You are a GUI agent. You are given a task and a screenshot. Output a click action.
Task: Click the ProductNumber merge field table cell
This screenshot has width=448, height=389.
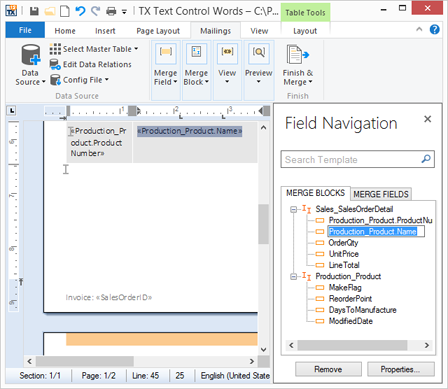(98, 142)
